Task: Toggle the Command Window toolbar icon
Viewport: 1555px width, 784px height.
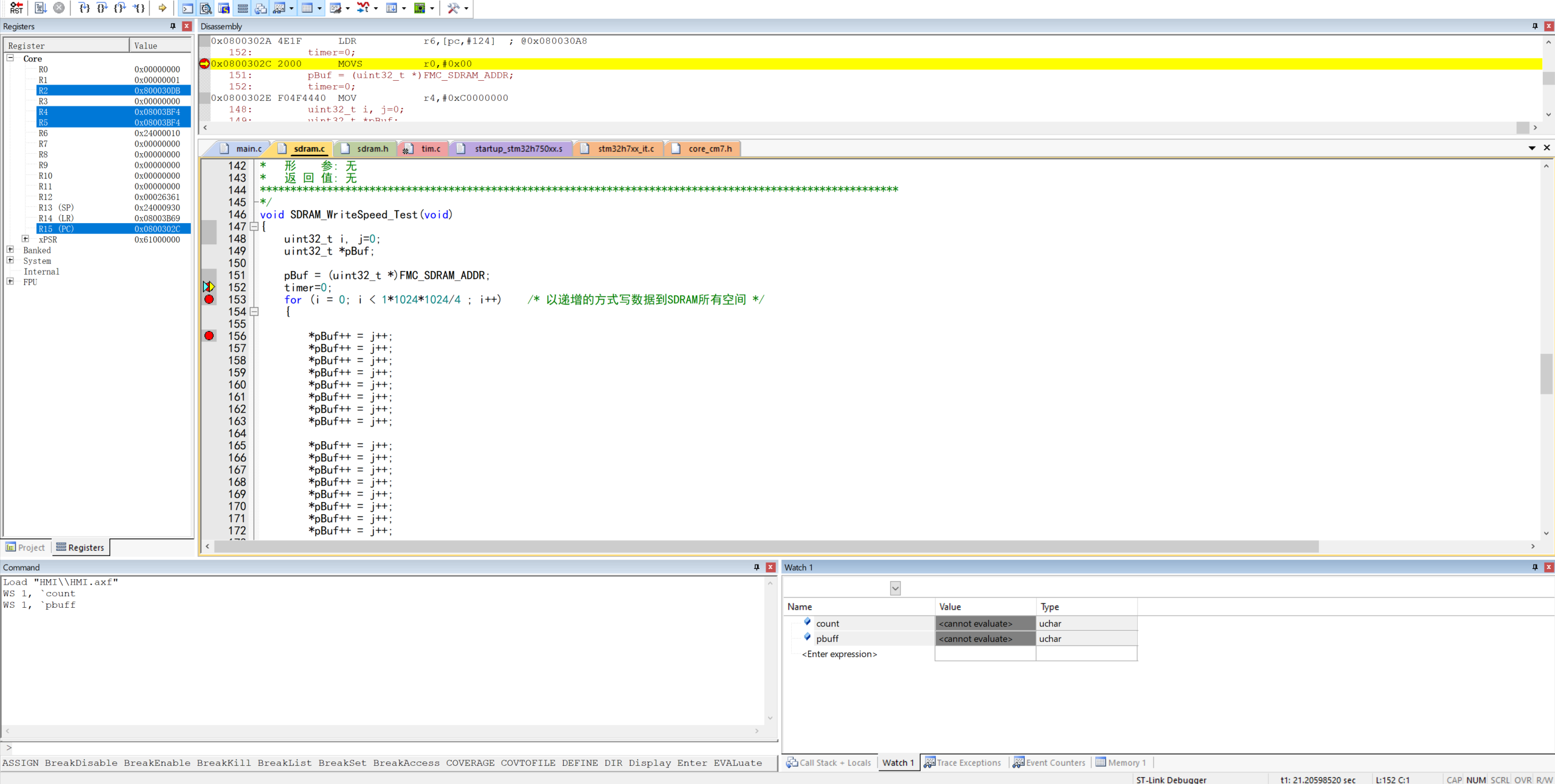Action: 188,8
